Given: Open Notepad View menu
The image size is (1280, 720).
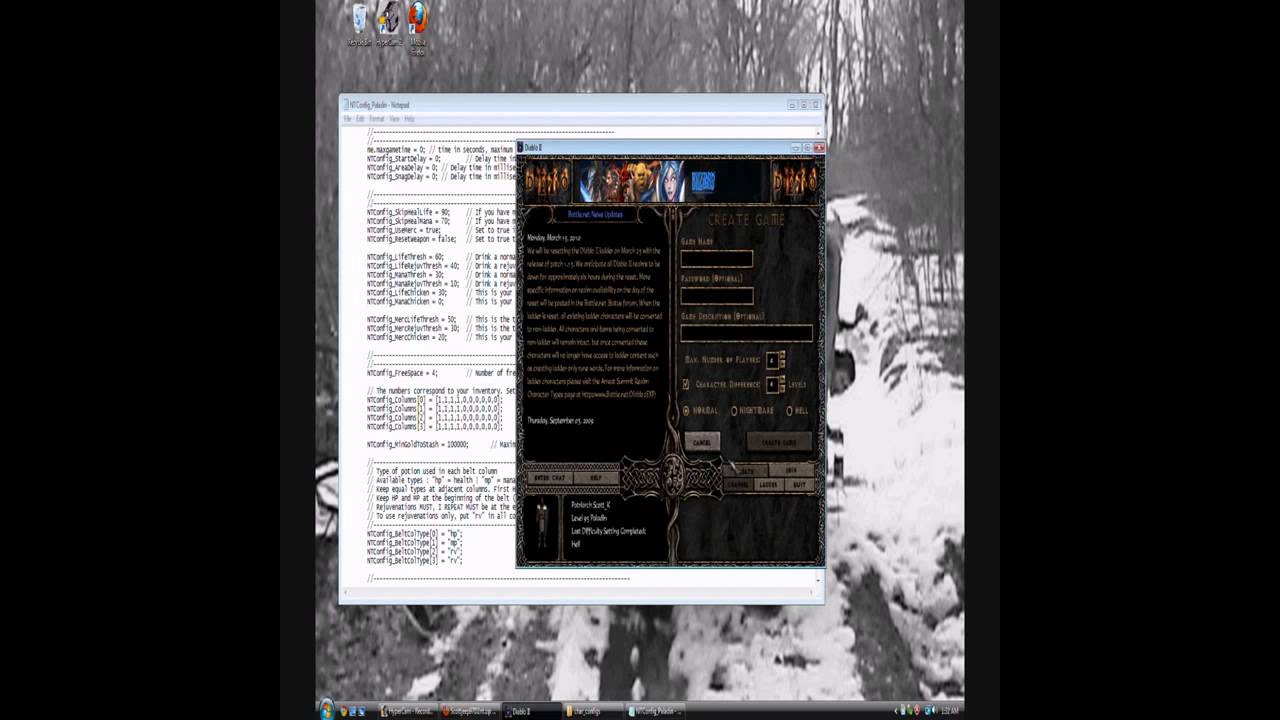Looking at the screenshot, I should 395,119.
